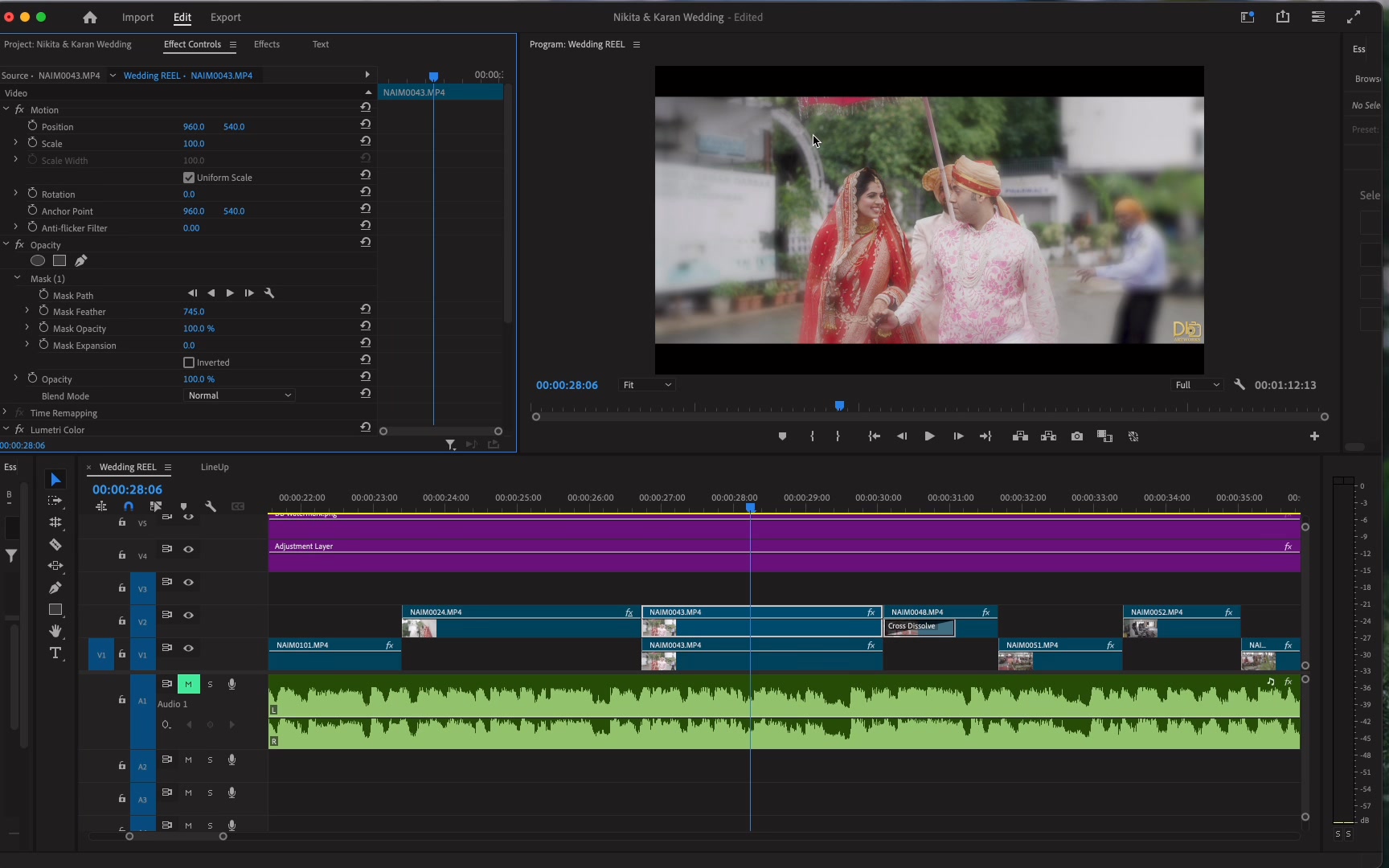1389x868 pixels.
Task: Toggle the Uniform Scale checkbox
Action: click(x=189, y=178)
